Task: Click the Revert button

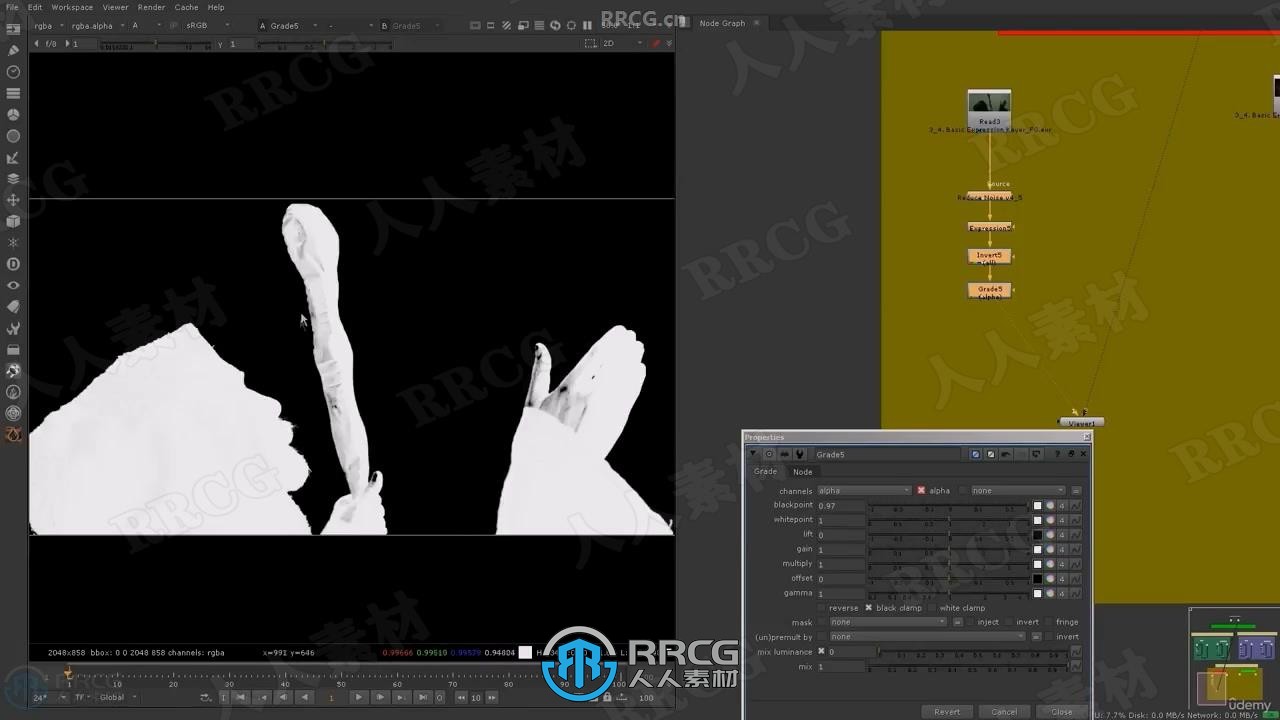Action: [947, 712]
